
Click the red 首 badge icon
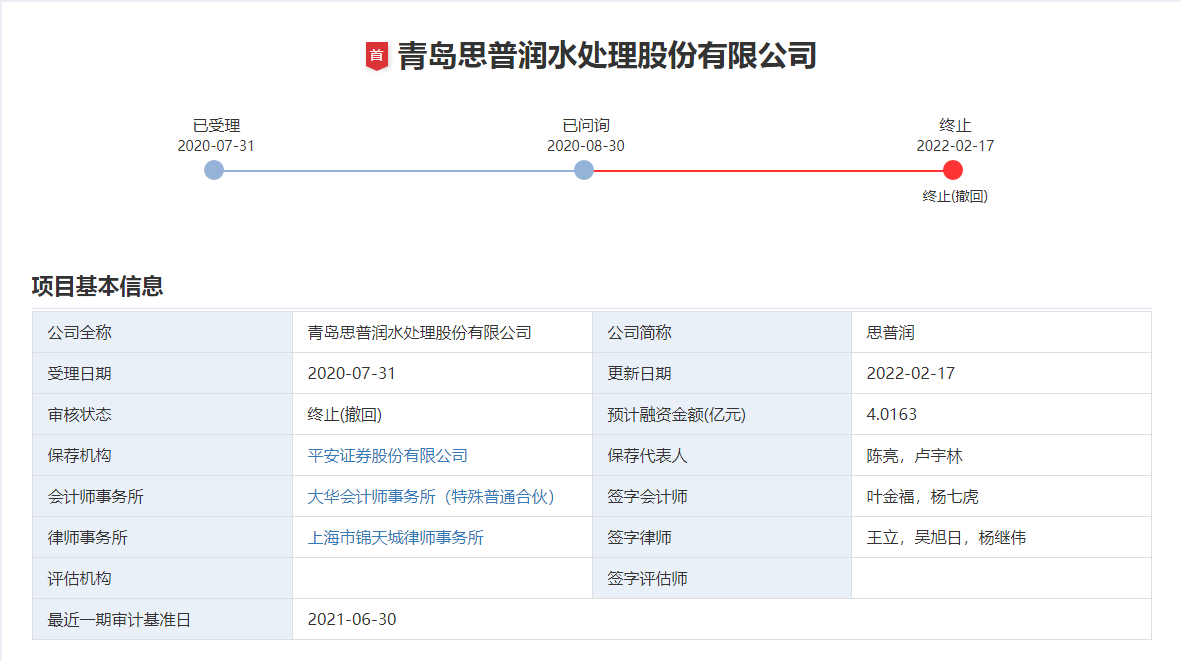[x=376, y=56]
